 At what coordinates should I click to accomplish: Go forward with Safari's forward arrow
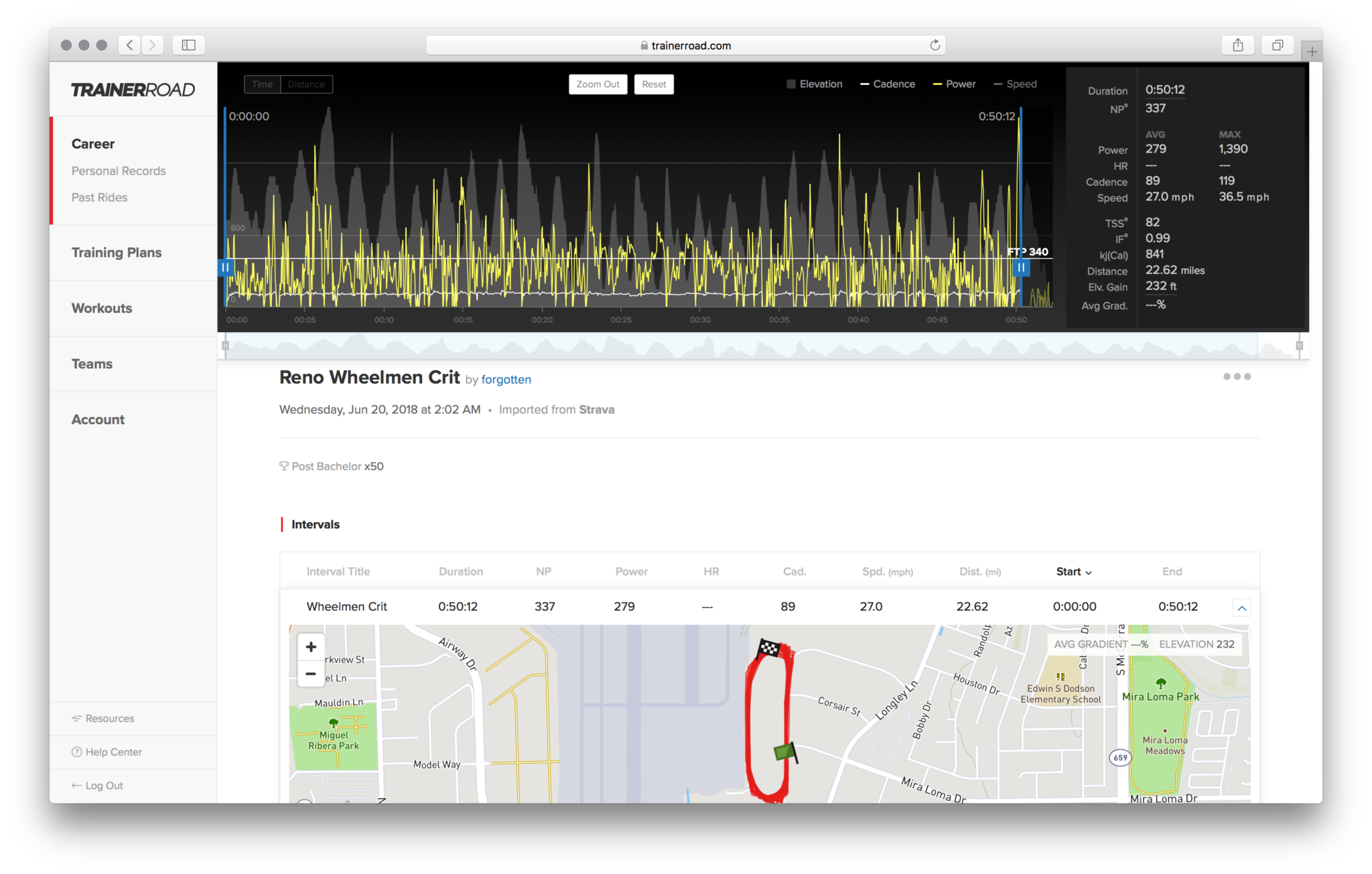click(x=153, y=45)
